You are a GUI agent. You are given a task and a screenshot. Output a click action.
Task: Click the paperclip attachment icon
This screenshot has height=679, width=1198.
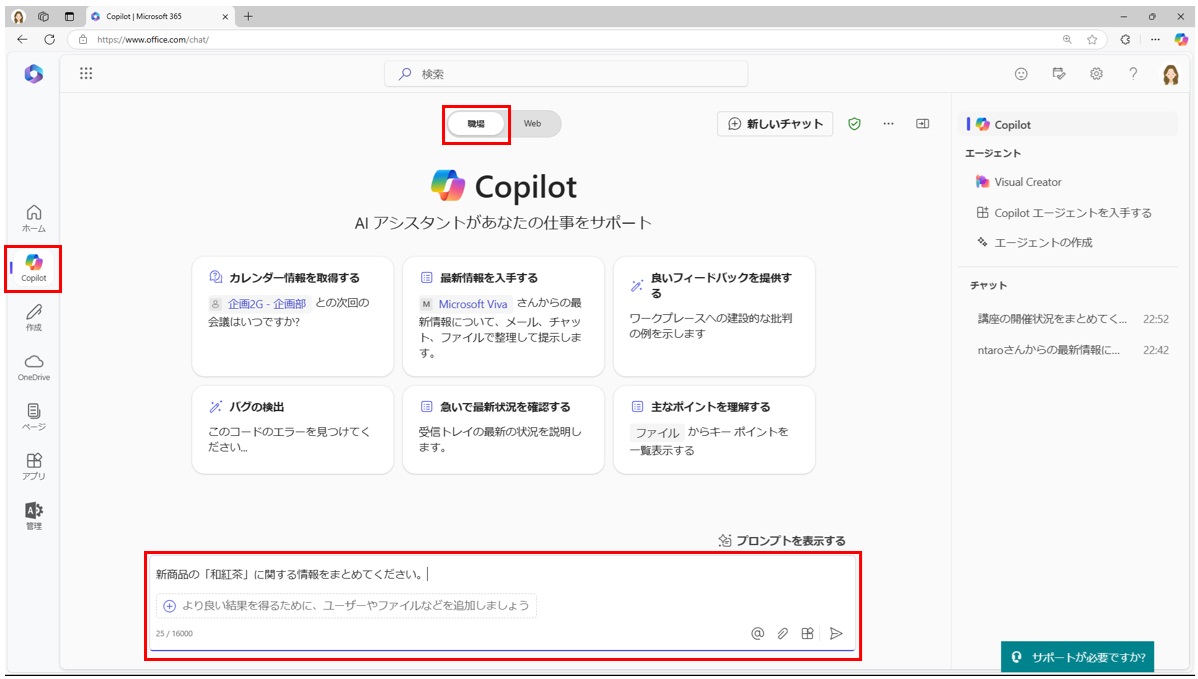click(781, 633)
